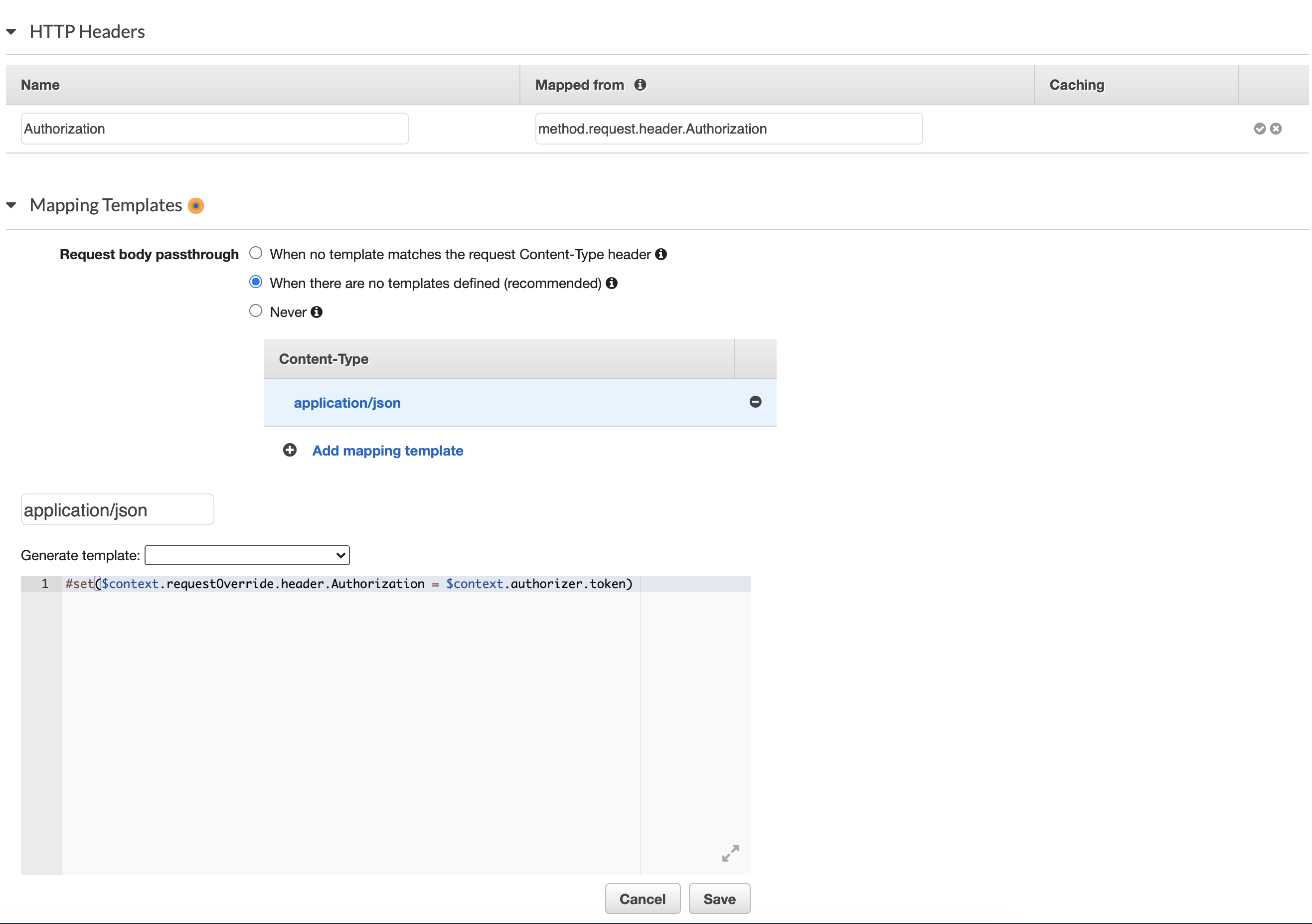Cancel the mapping template changes
This screenshot has width=1312, height=924.
(642, 898)
